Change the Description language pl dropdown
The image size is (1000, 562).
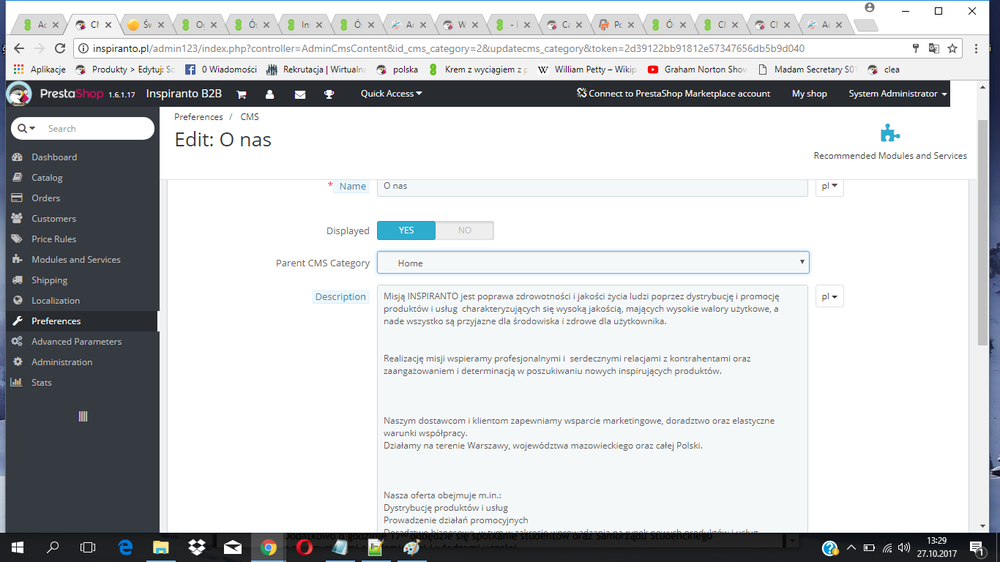coord(829,297)
